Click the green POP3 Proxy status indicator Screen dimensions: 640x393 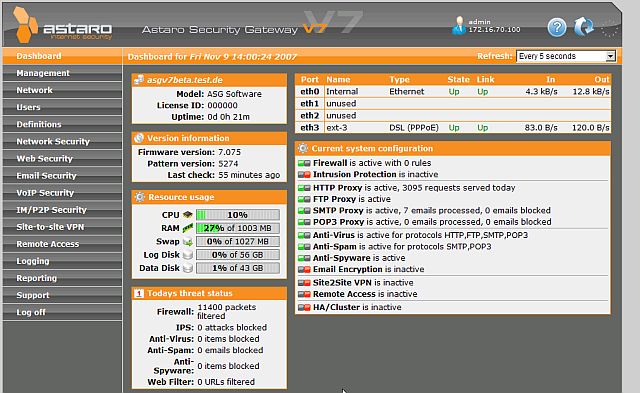click(304, 222)
